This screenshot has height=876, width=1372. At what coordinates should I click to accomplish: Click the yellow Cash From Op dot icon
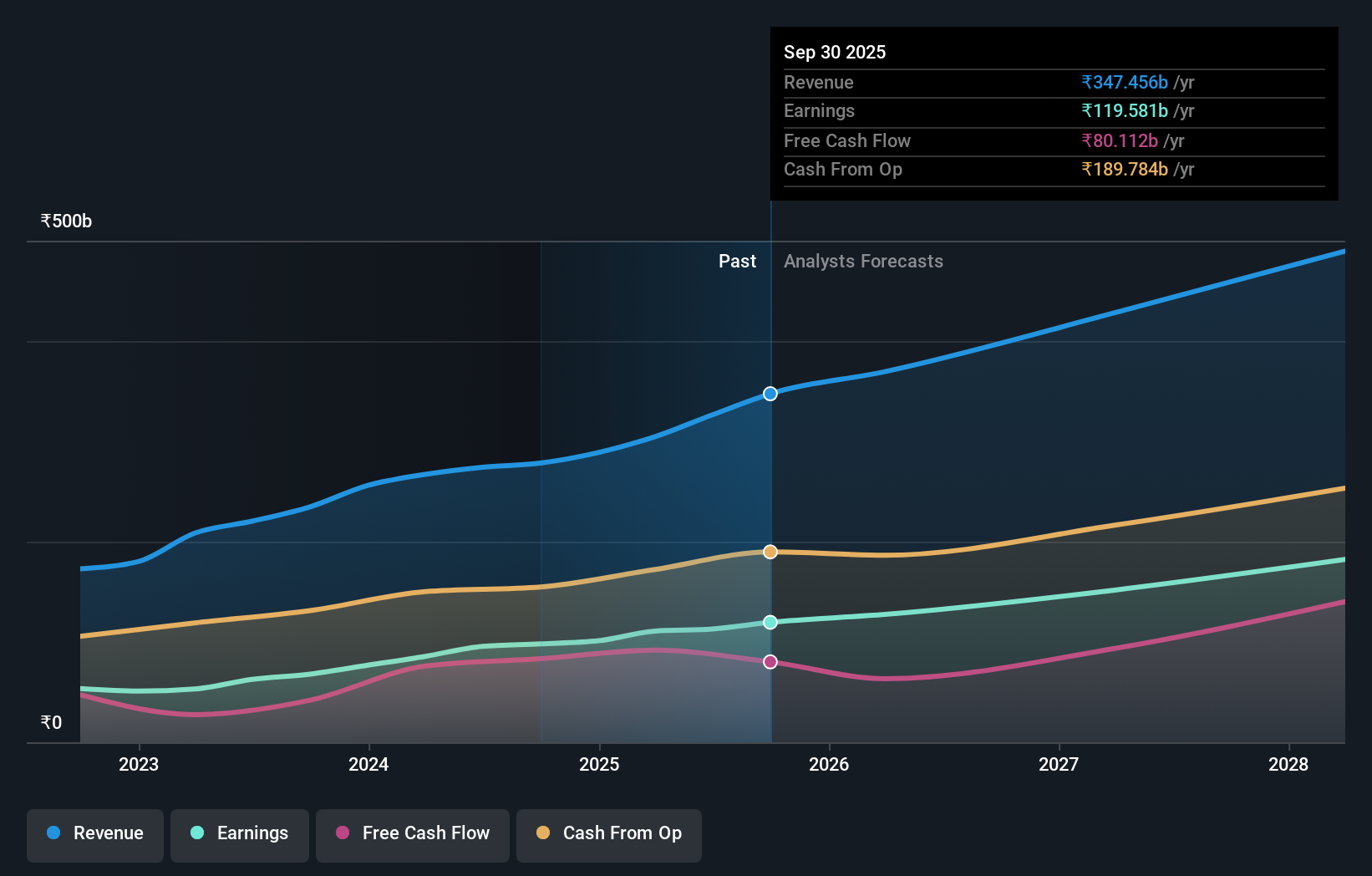543,833
